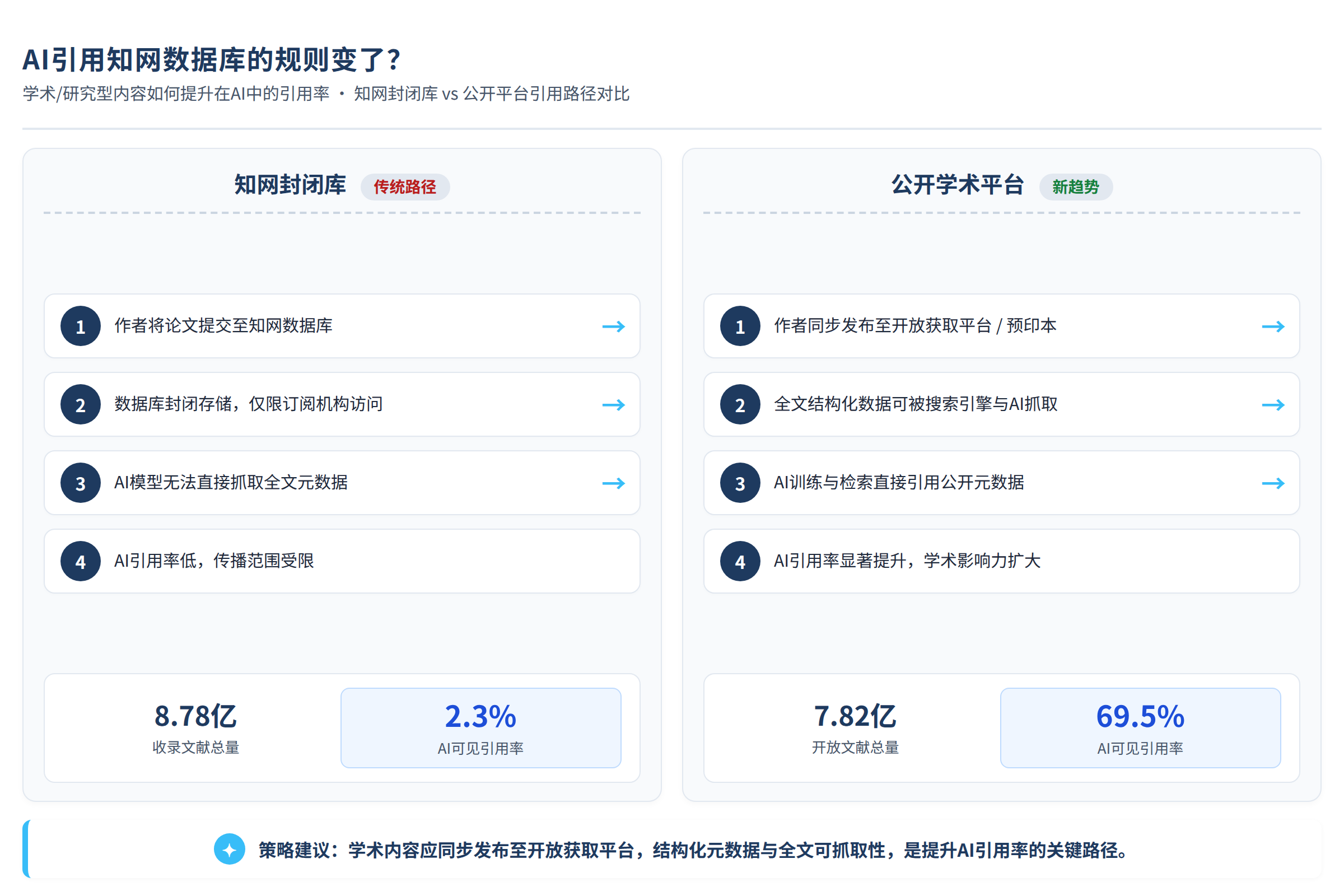
Task: Select the 69.5% AI可见引用率 card
Action: point(1140,727)
